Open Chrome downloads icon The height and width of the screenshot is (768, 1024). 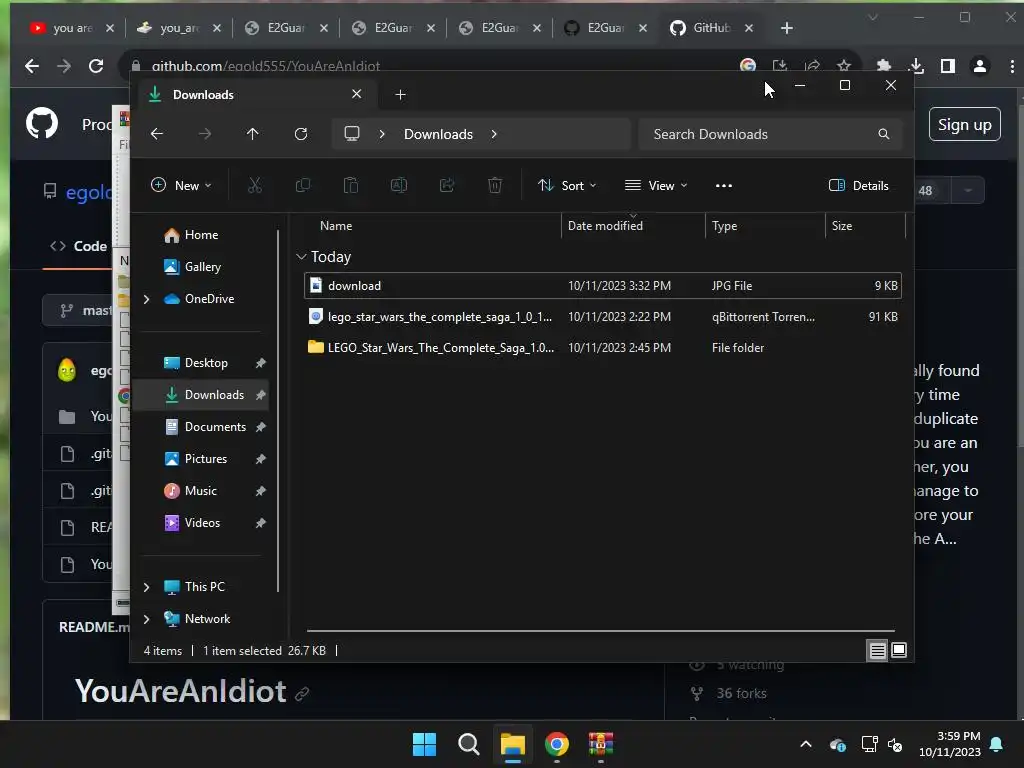(916, 66)
